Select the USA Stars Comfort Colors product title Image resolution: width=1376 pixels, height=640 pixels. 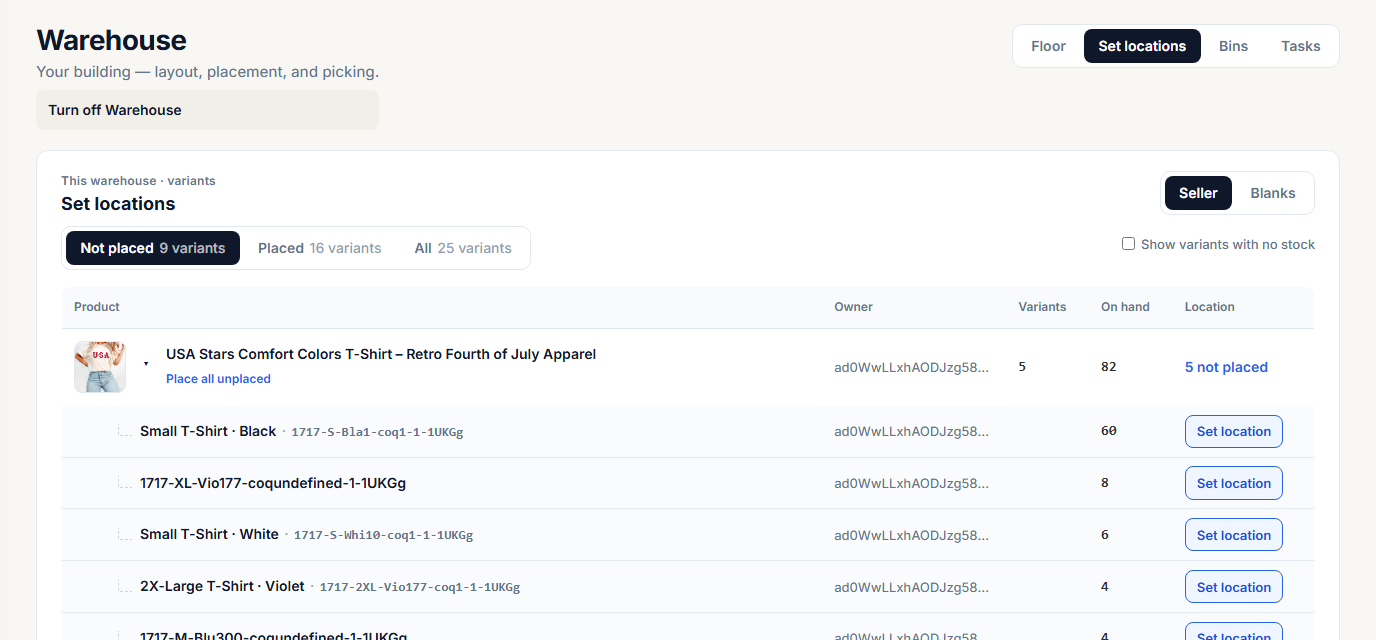(x=381, y=354)
